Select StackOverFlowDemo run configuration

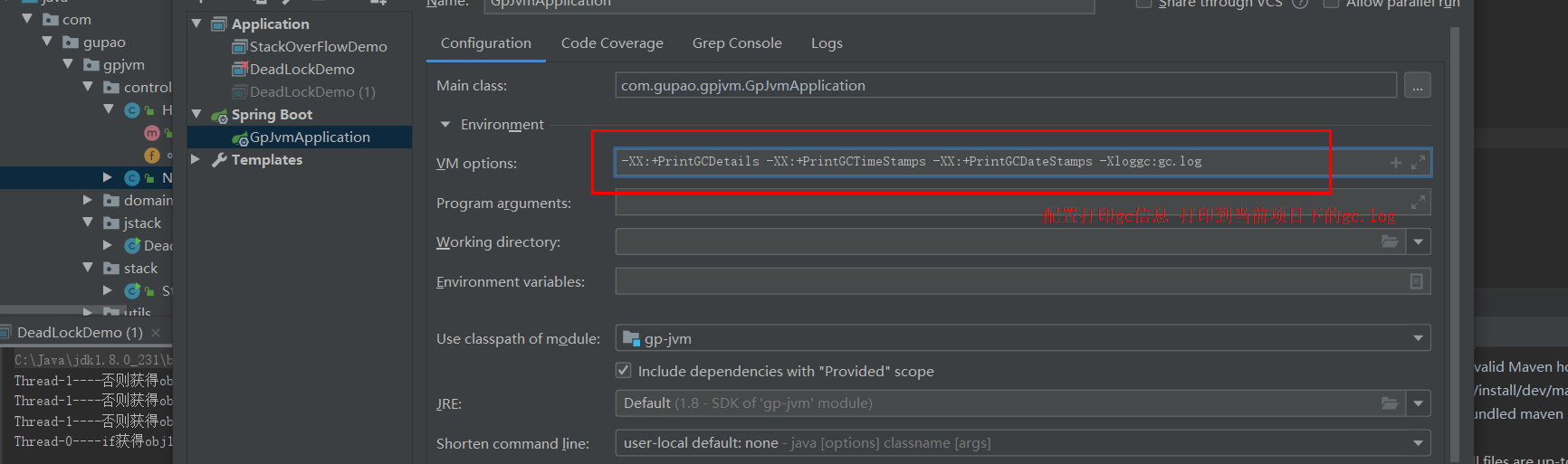point(318,46)
